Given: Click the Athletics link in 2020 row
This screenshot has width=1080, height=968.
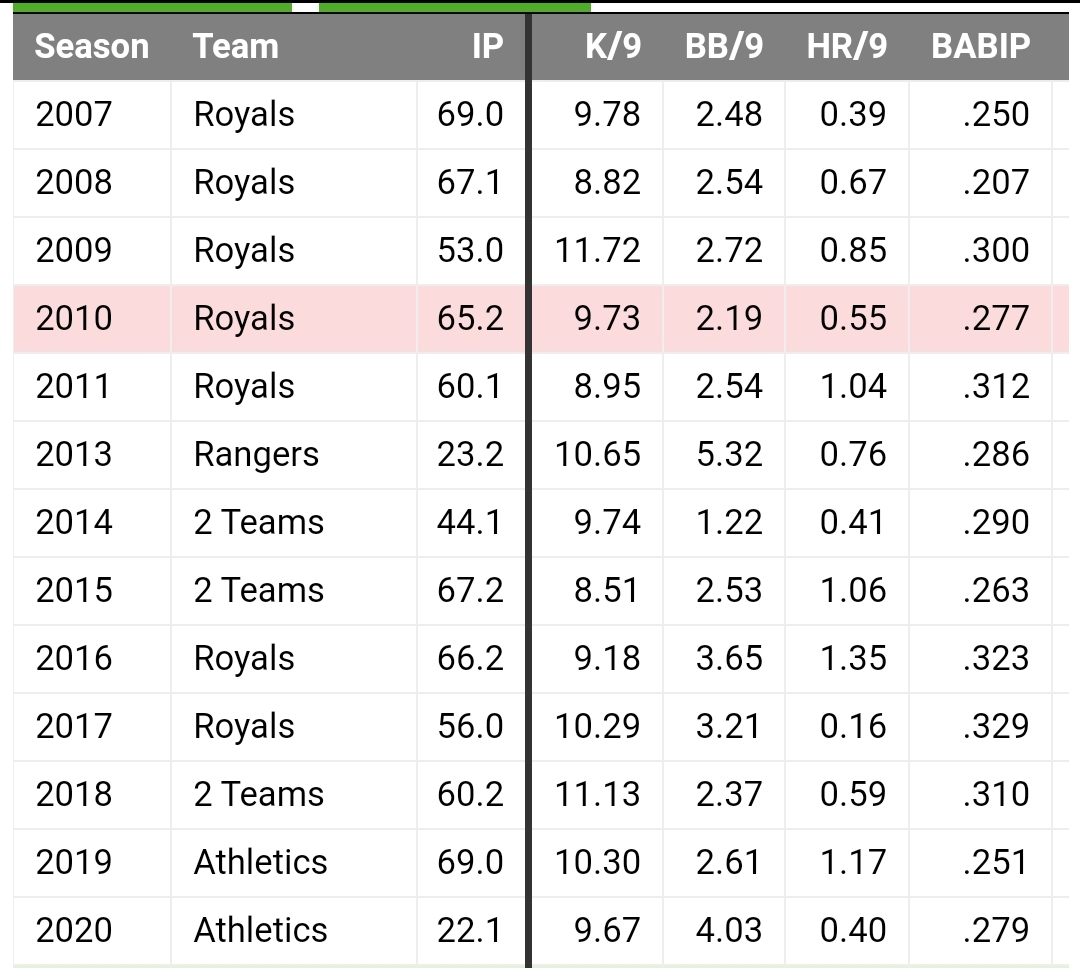Looking at the screenshot, I should (260, 931).
